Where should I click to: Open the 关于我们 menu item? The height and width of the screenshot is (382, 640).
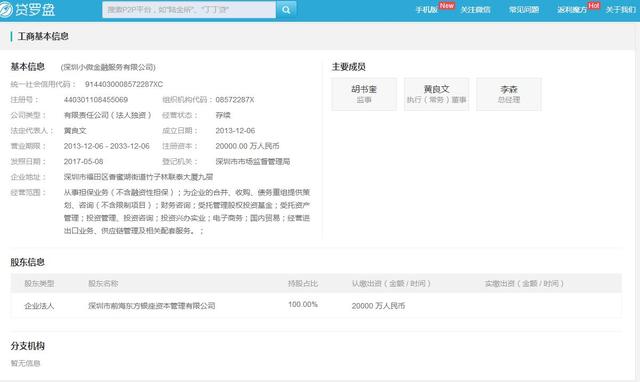pos(620,10)
